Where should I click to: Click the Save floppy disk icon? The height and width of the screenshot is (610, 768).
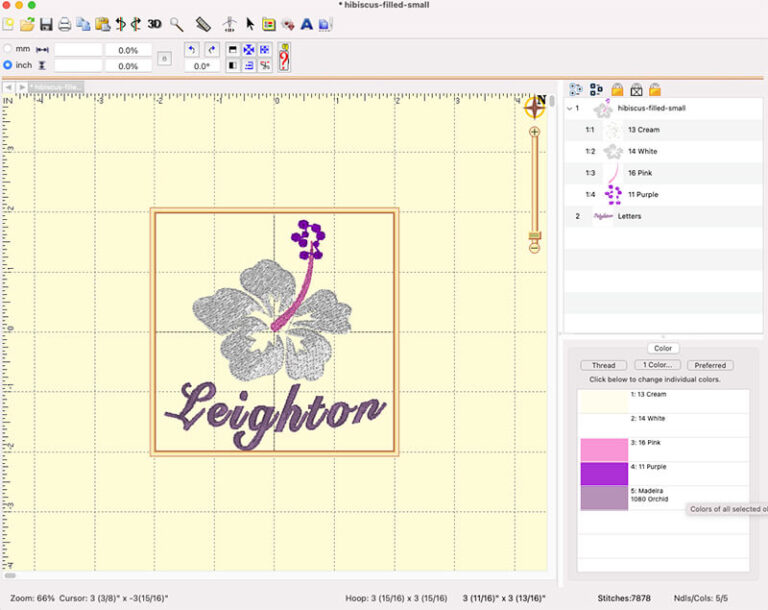pos(46,23)
